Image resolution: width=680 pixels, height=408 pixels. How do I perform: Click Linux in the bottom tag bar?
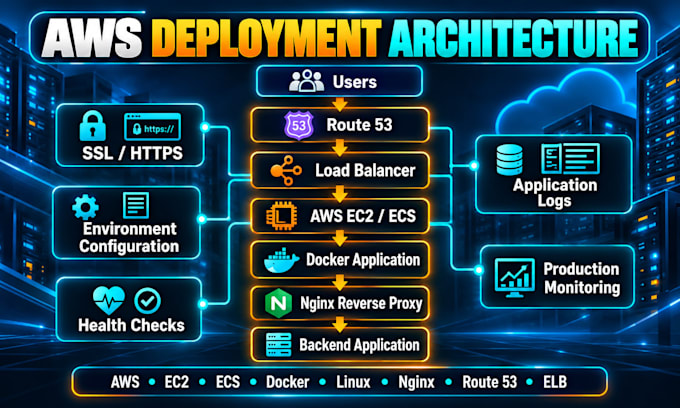click(x=353, y=382)
